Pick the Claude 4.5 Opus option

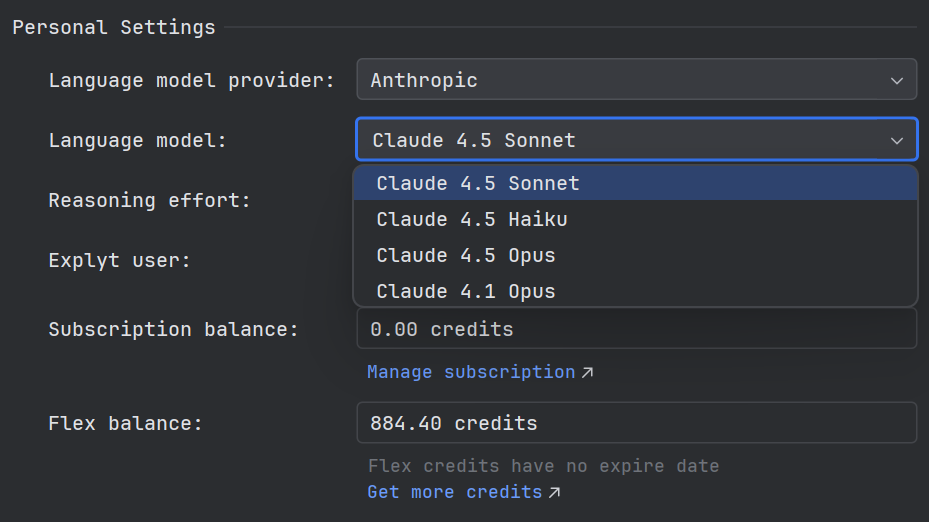[466, 256]
